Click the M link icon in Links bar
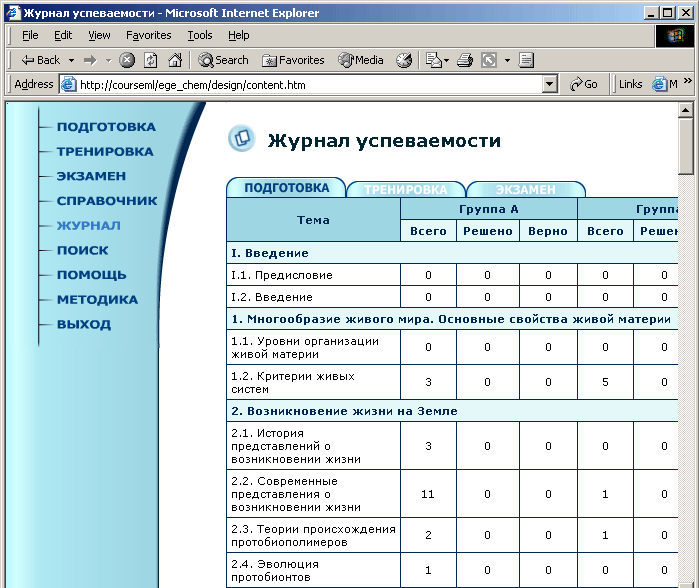Image resolution: width=699 pixels, height=588 pixels. pyautogui.click(x=665, y=84)
